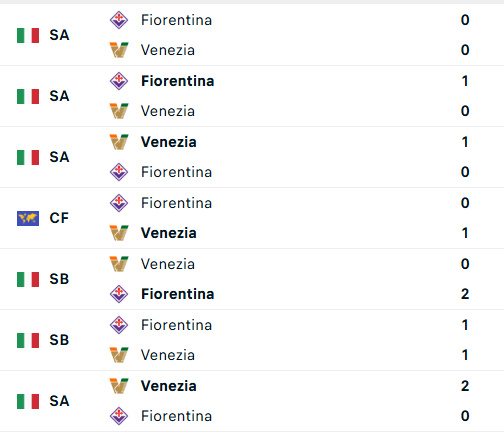Click Venezia crest in last 2-0 match
Viewport: 504px width, 435px height.
pos(119,386)
